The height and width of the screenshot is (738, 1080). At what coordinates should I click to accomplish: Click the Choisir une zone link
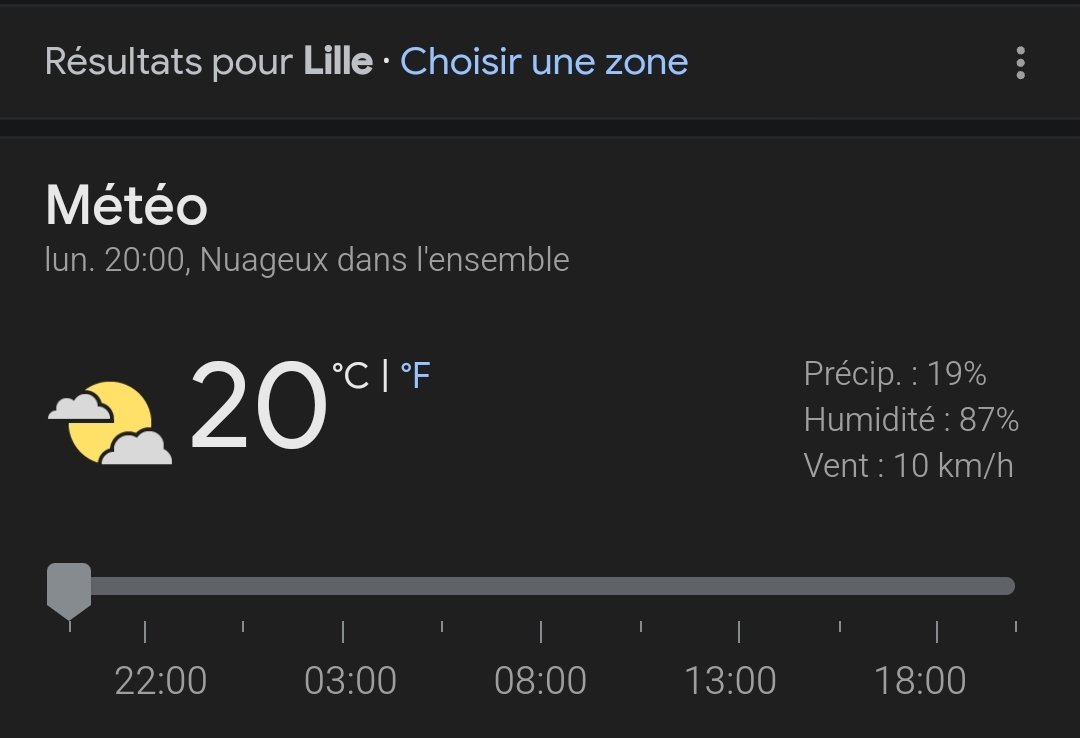pos(544,62)
